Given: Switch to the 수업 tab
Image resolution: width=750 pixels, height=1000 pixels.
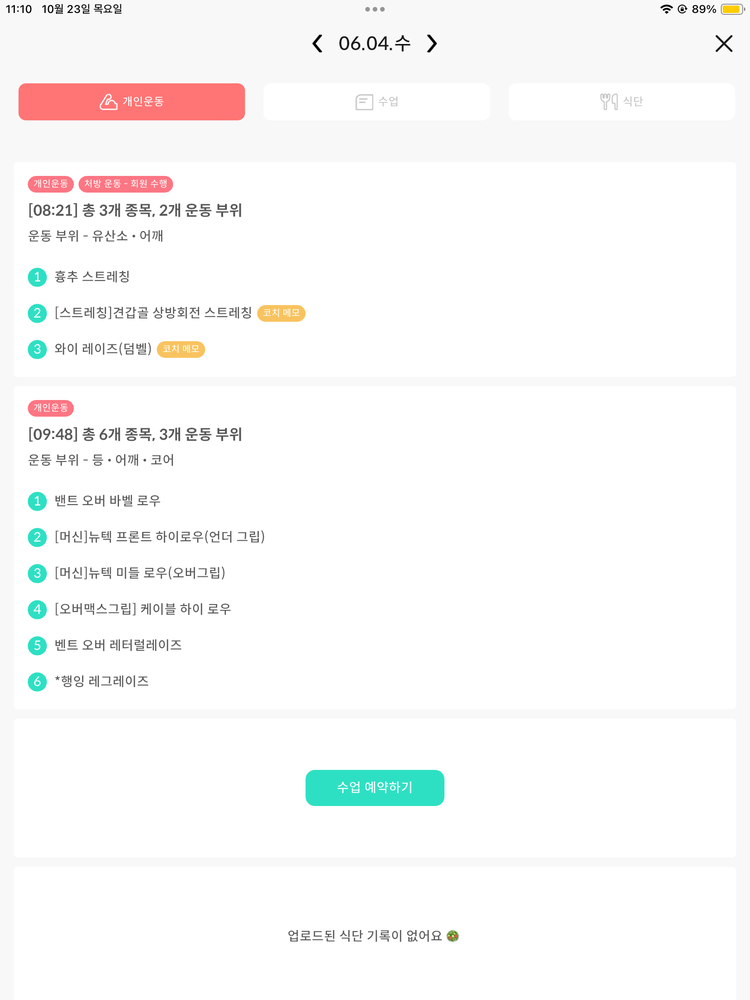Looking at the screenshot, I should pos(377,102).
